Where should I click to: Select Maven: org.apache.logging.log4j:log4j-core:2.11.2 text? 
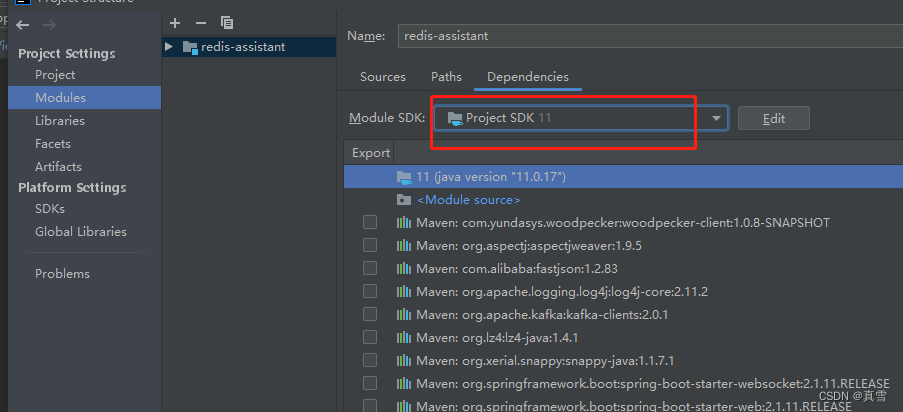click(561, 292)
